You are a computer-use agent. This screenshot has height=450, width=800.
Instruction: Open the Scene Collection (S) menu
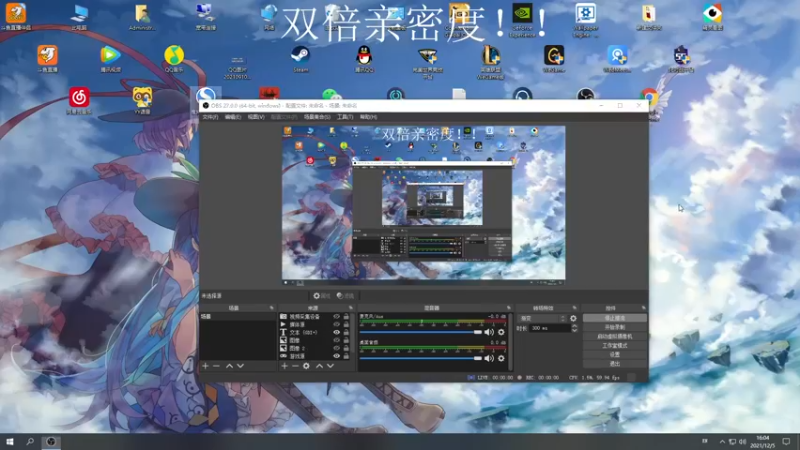(317, 117)
